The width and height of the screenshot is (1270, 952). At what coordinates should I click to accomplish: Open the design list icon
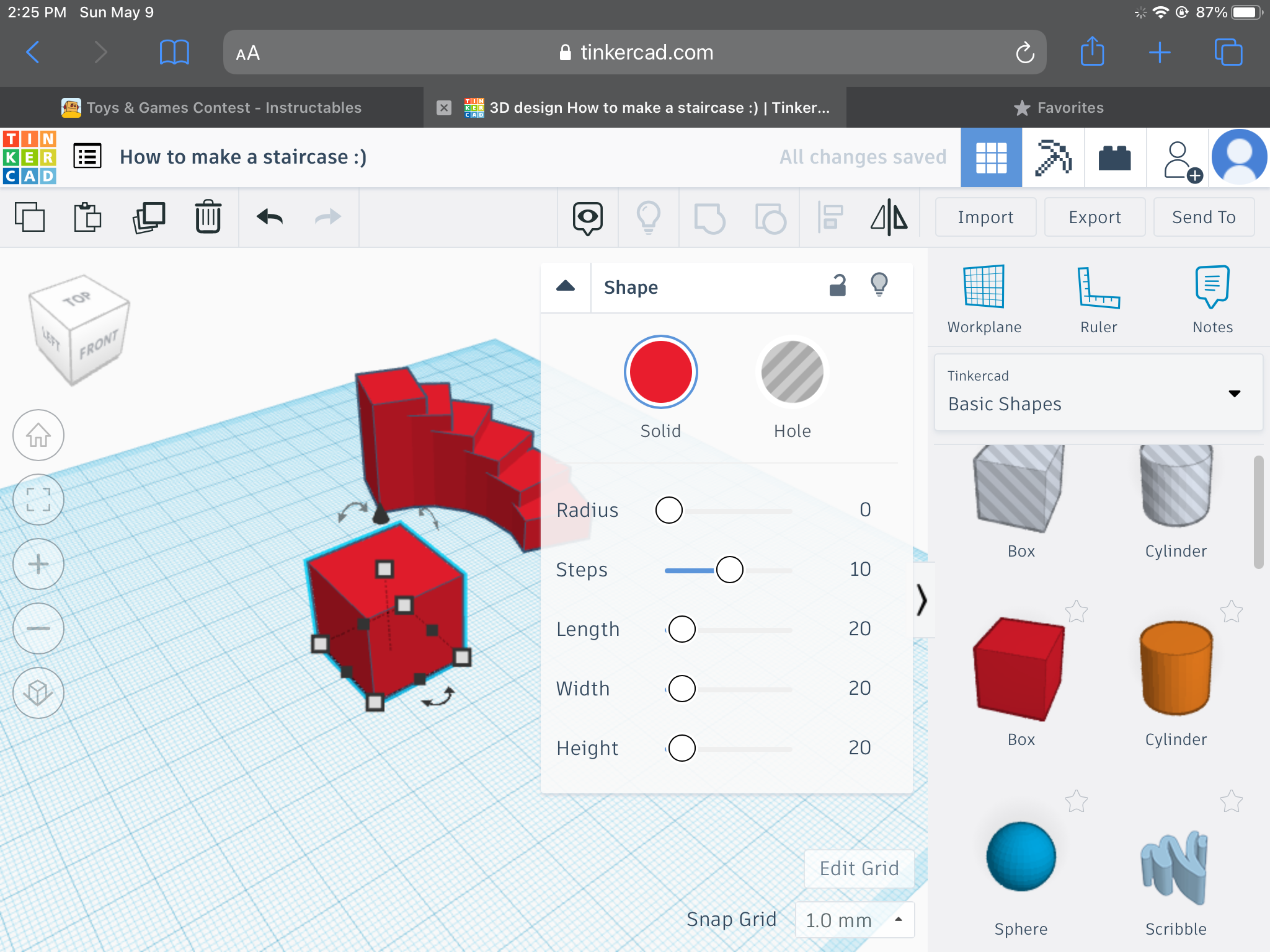point(87,157)
